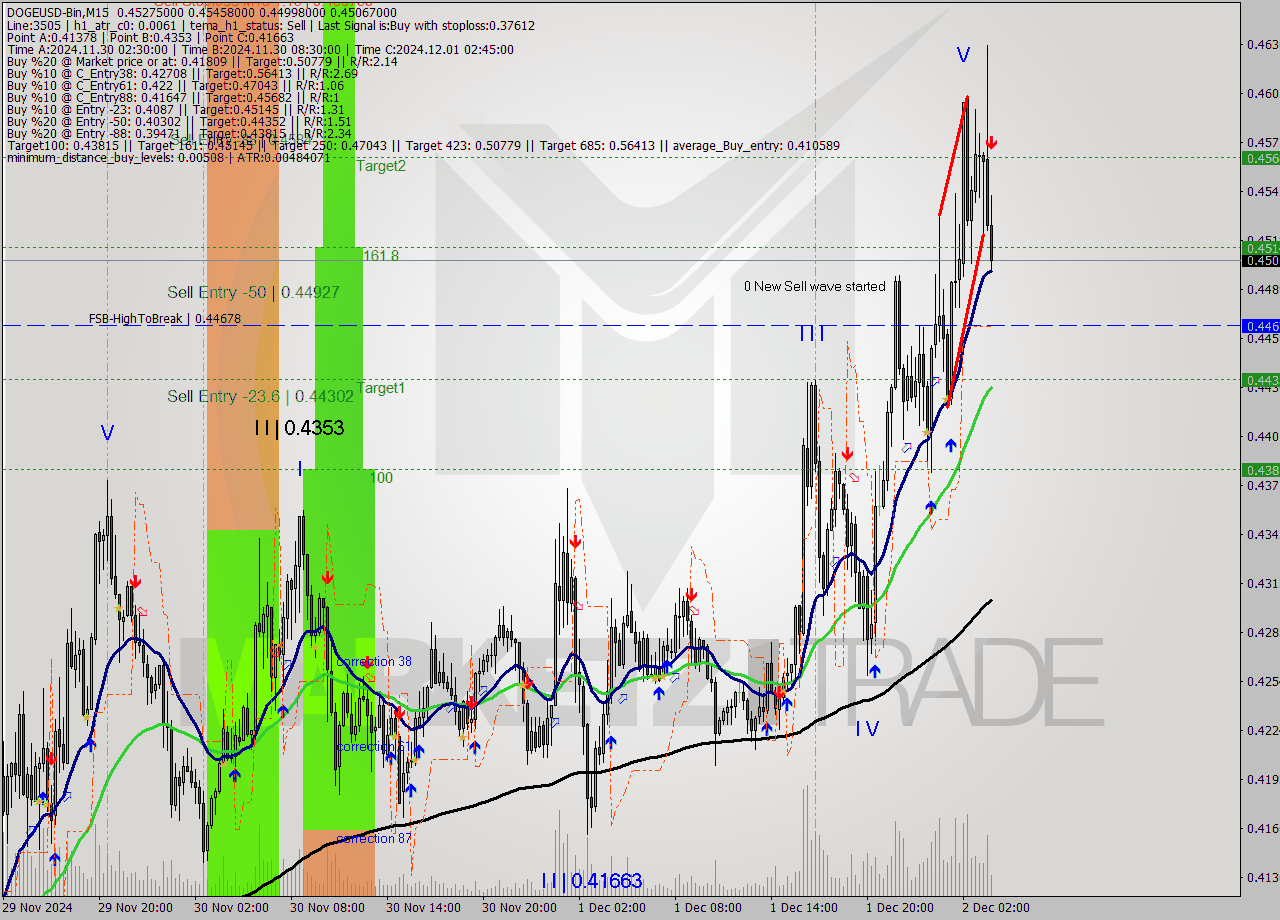Click the '0 New Sell wave started' annotation
This screenshot has height=920, width=1280.
click(815, 286)
